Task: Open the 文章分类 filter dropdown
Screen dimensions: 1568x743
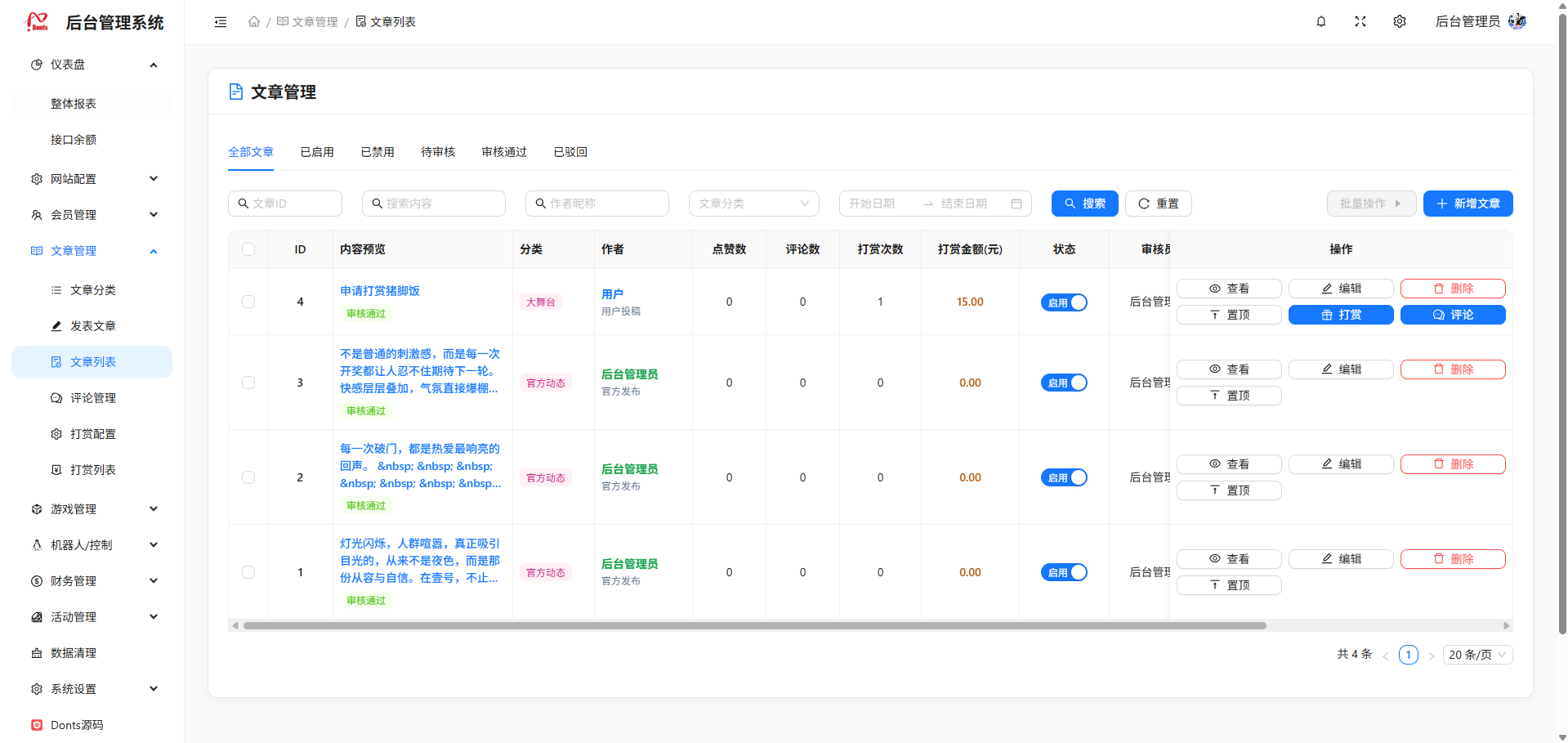Action: point(754,204)
